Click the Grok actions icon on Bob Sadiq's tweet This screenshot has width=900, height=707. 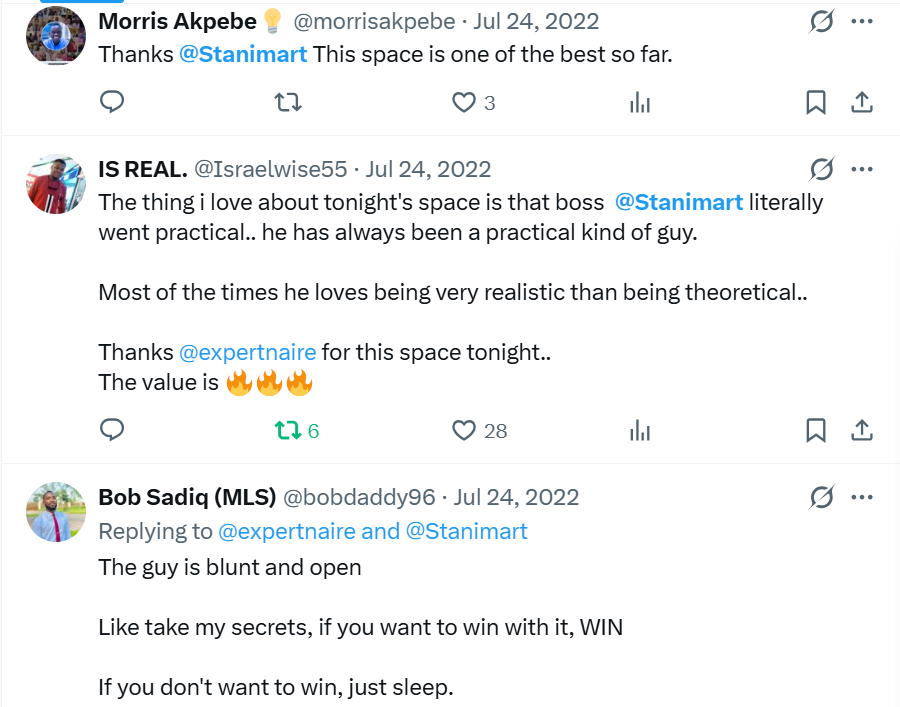[821, 497]
